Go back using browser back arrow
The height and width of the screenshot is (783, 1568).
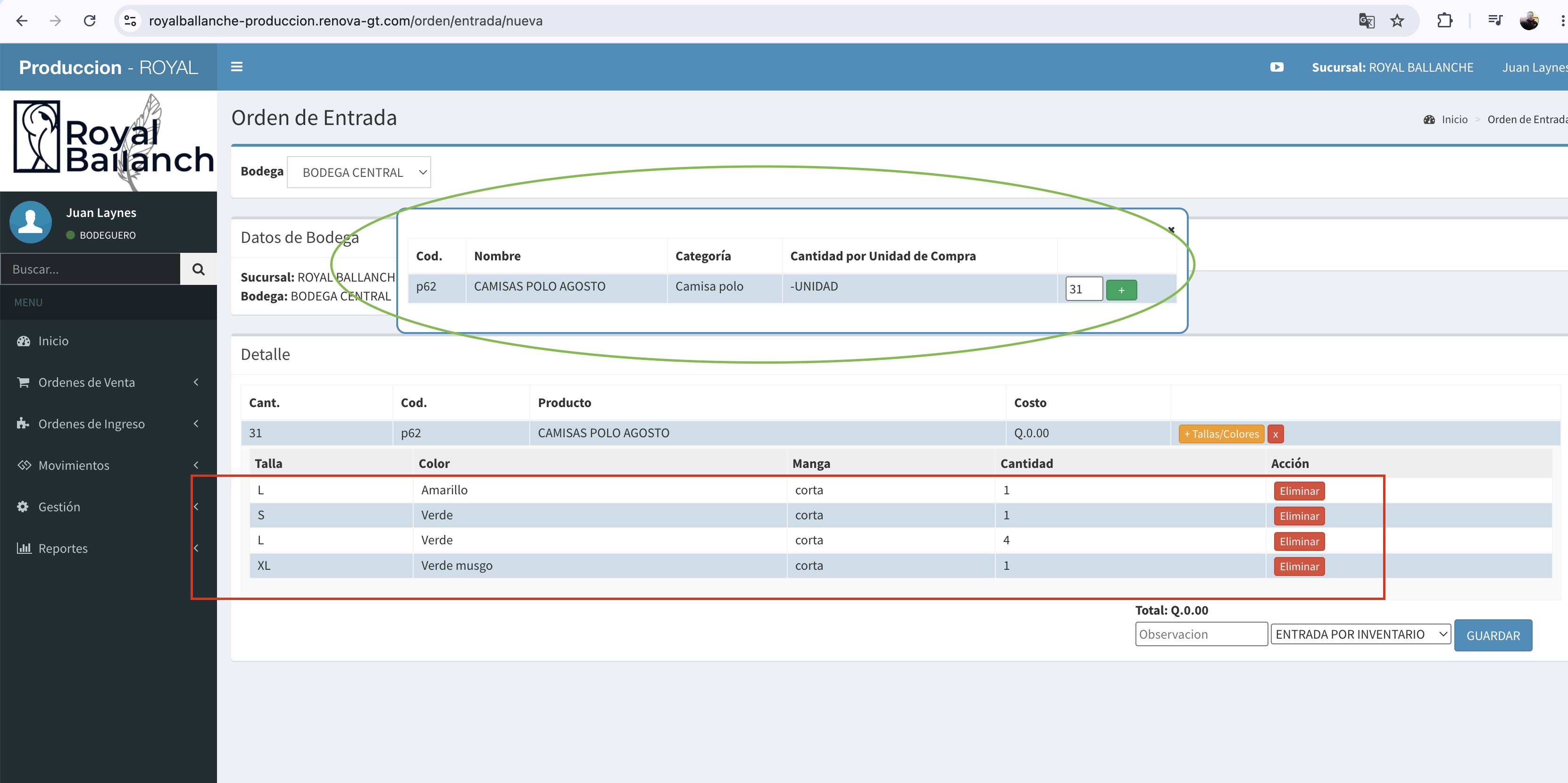[x=22, y=21]
